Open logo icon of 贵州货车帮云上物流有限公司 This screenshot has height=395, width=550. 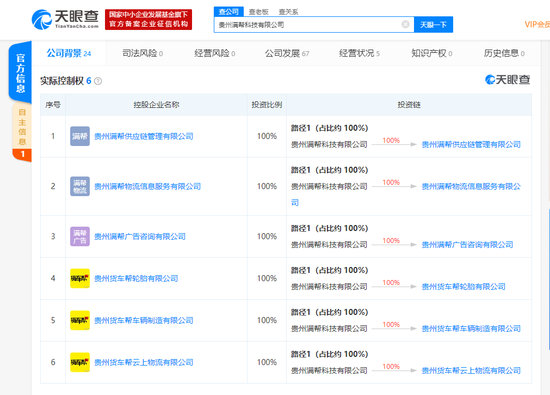coord(80,362)
